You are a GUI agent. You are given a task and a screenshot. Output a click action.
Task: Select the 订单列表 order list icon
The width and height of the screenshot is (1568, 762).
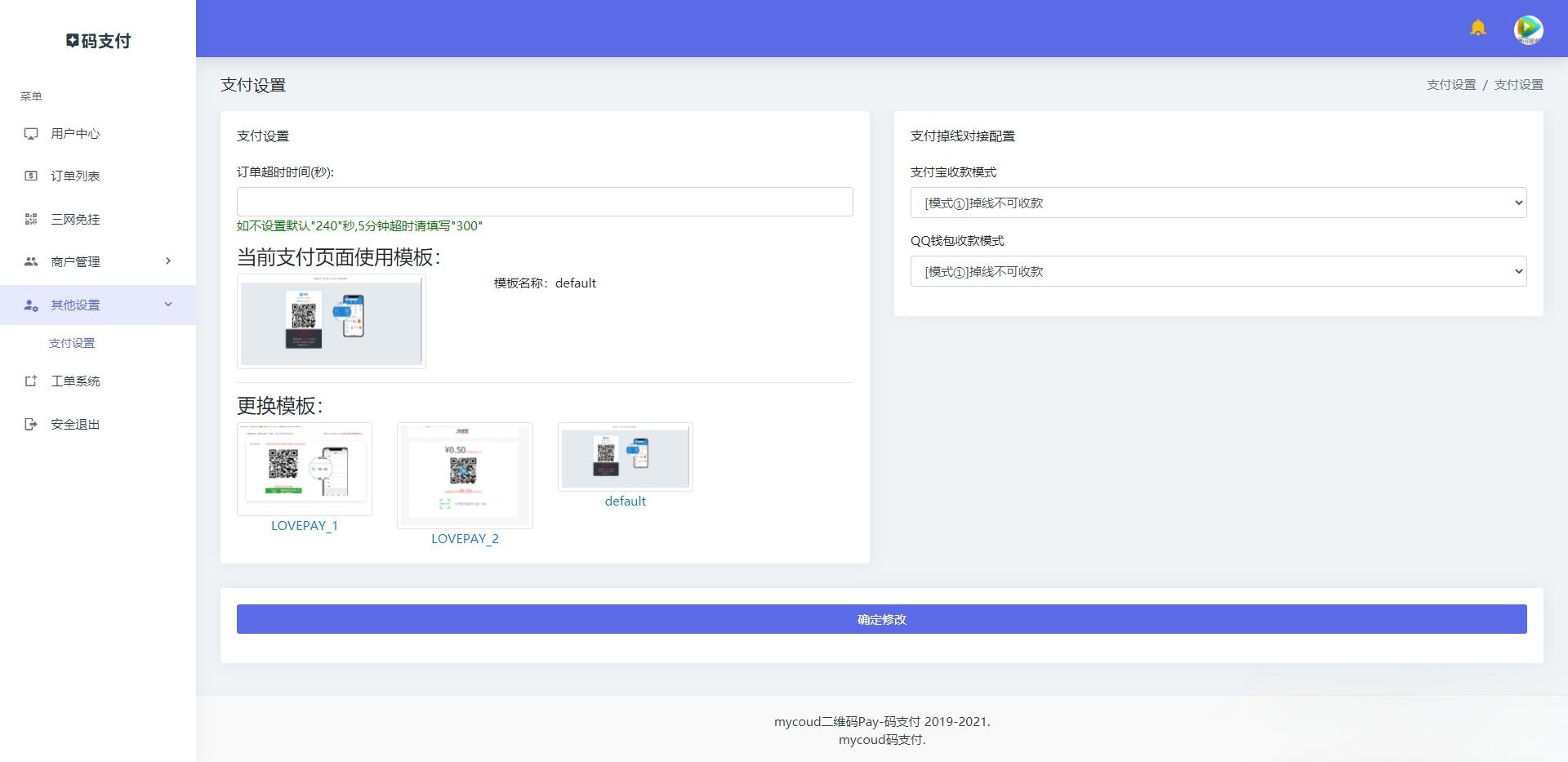(31, 176)
